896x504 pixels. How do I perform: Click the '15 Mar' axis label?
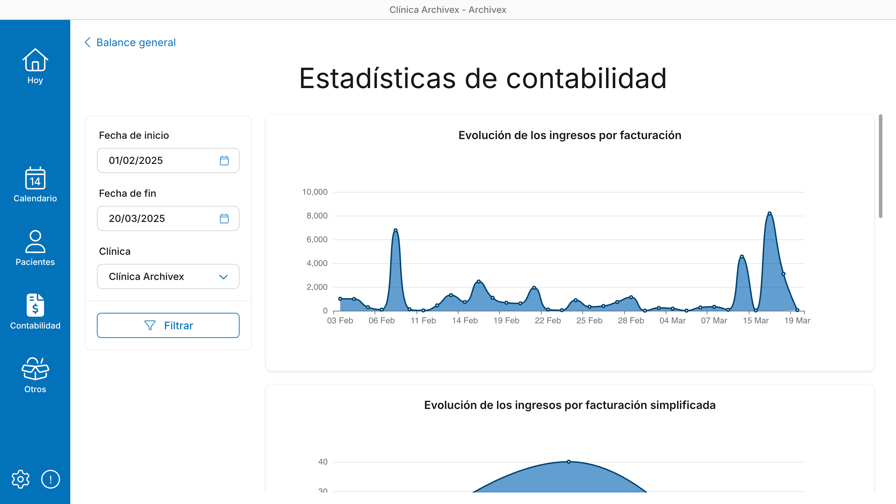(x=755, y=321)
